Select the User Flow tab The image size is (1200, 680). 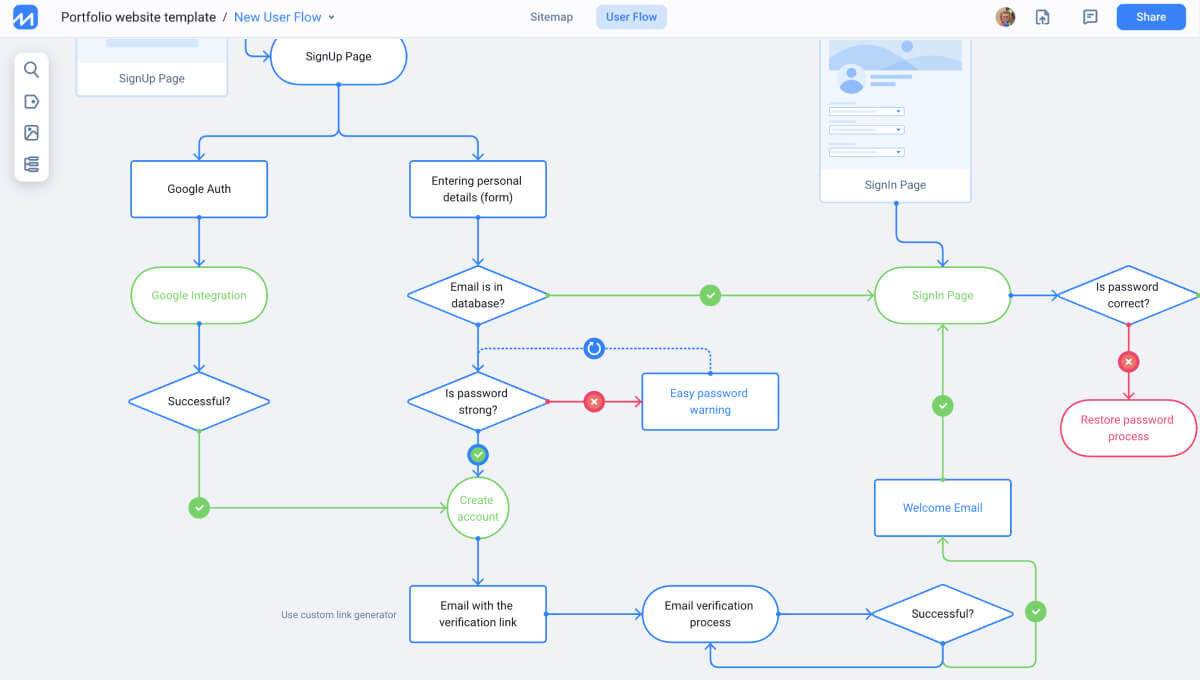631,17
